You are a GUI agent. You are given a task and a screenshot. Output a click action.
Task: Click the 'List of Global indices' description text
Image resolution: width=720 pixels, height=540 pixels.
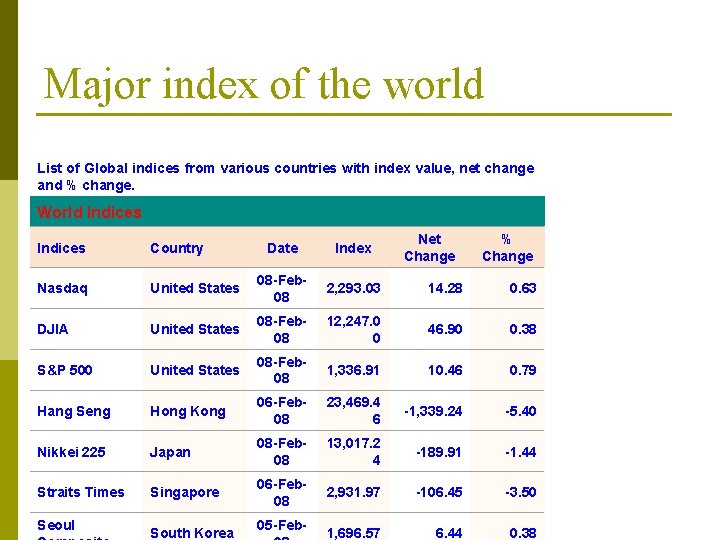coord(286,177)
